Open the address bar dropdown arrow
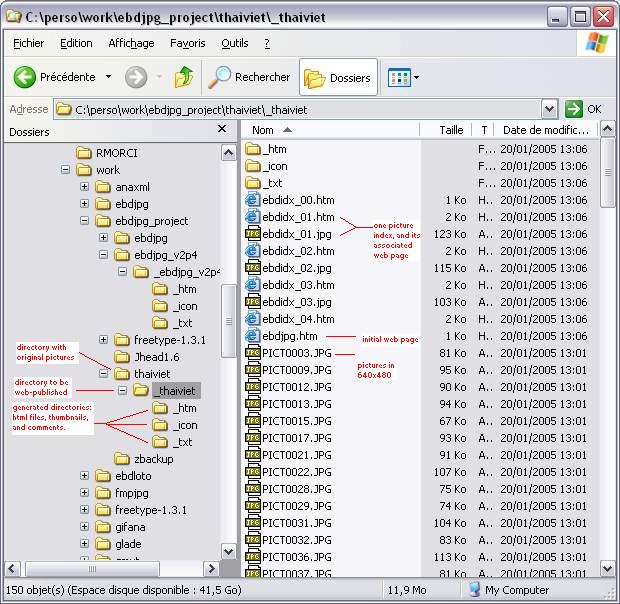 click(549, 109)
